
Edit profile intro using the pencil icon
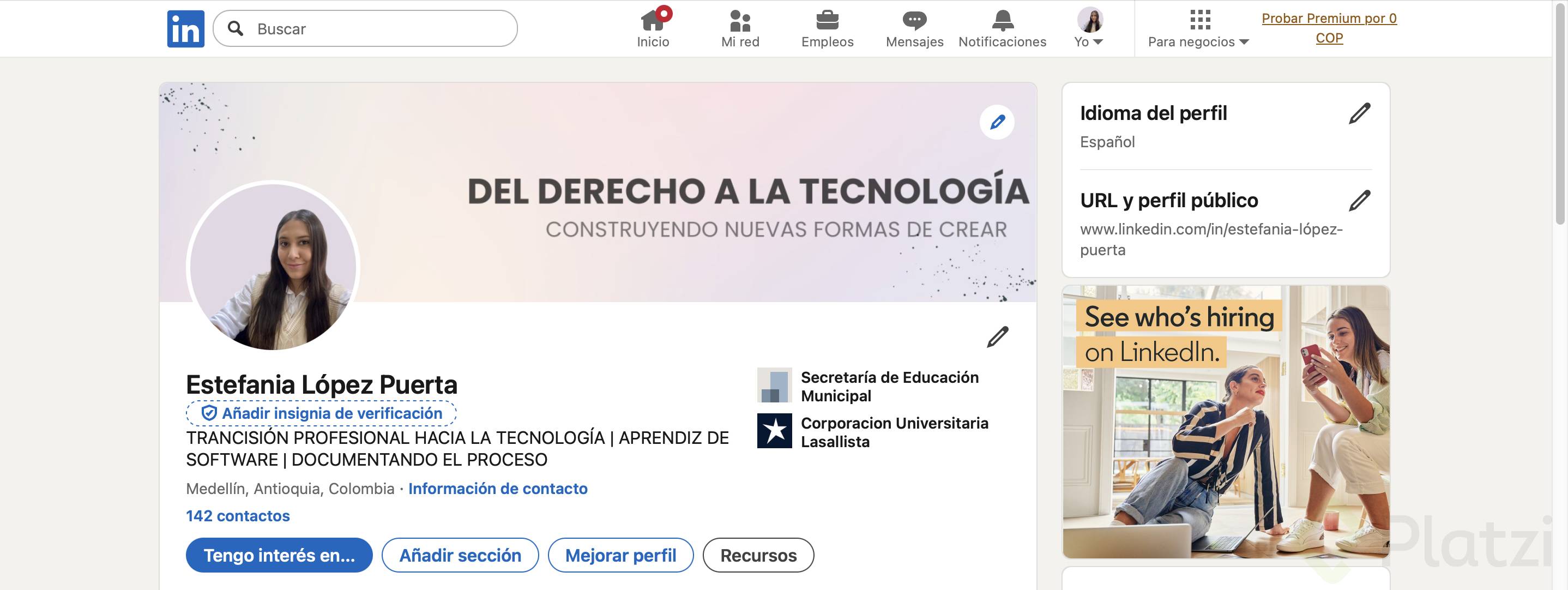click(997, 336)
